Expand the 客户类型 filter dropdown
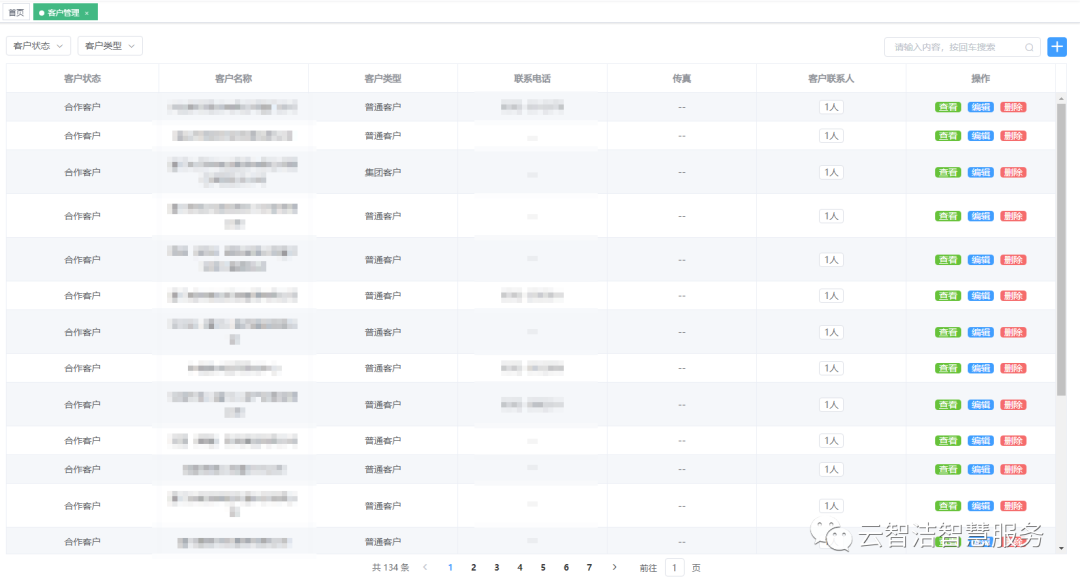The height and width of the screenshot is (583, 1080). (110, 46)
